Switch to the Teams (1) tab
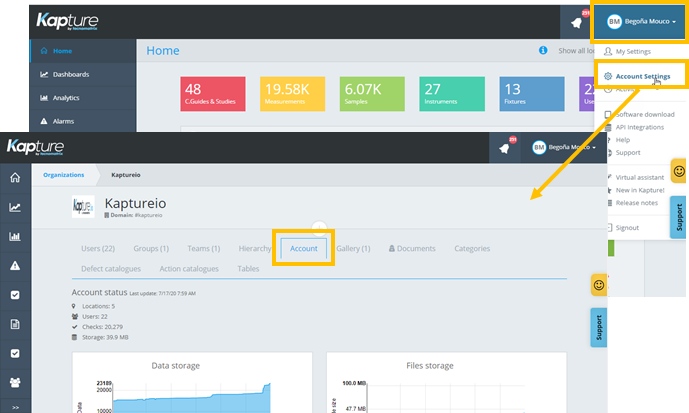The image size is (689, 413). point(203,249)
